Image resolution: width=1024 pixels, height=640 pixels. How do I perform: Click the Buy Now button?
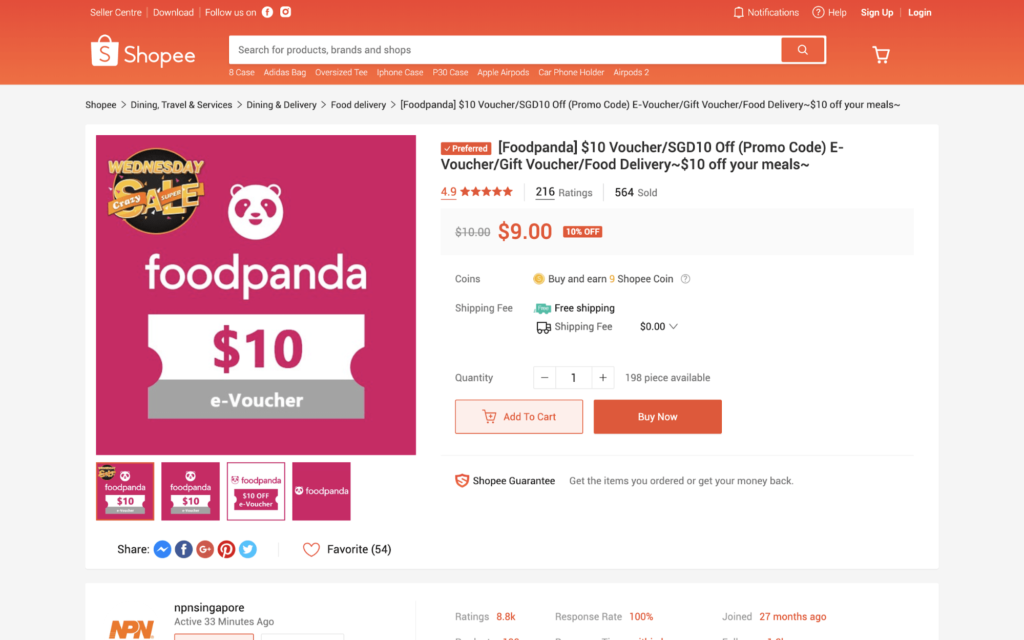coord(657,417)
